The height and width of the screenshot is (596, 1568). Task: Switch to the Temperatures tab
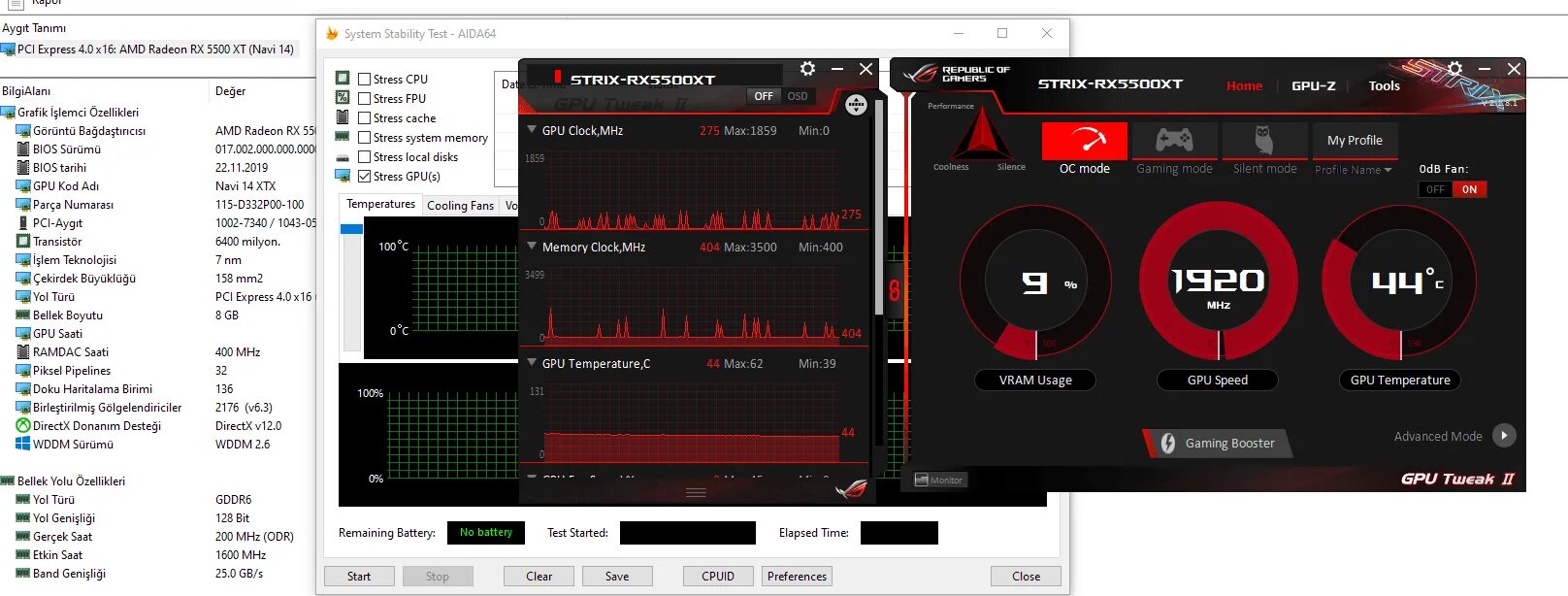click(x=380, y=204)
